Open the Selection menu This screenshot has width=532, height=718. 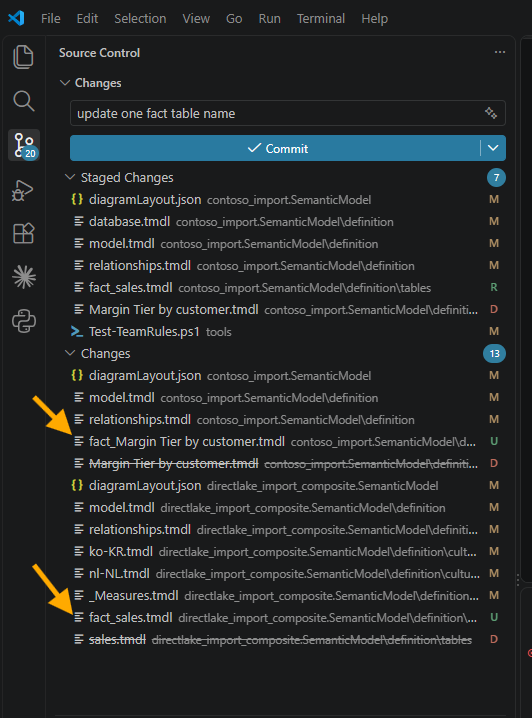[140, 18]
